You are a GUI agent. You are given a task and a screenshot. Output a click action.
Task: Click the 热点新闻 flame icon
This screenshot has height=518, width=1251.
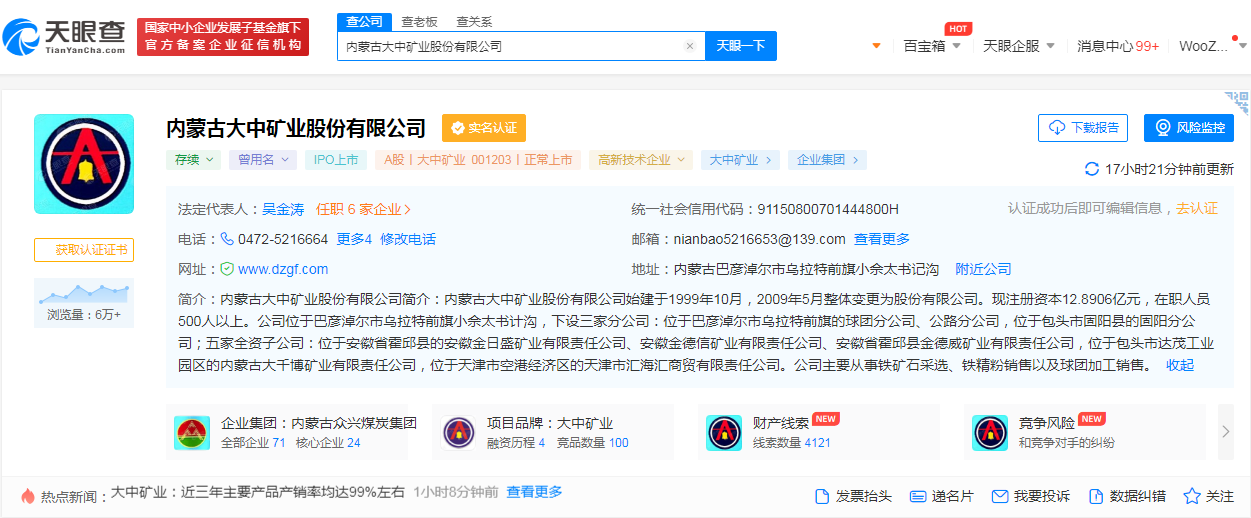pos(28,496)
